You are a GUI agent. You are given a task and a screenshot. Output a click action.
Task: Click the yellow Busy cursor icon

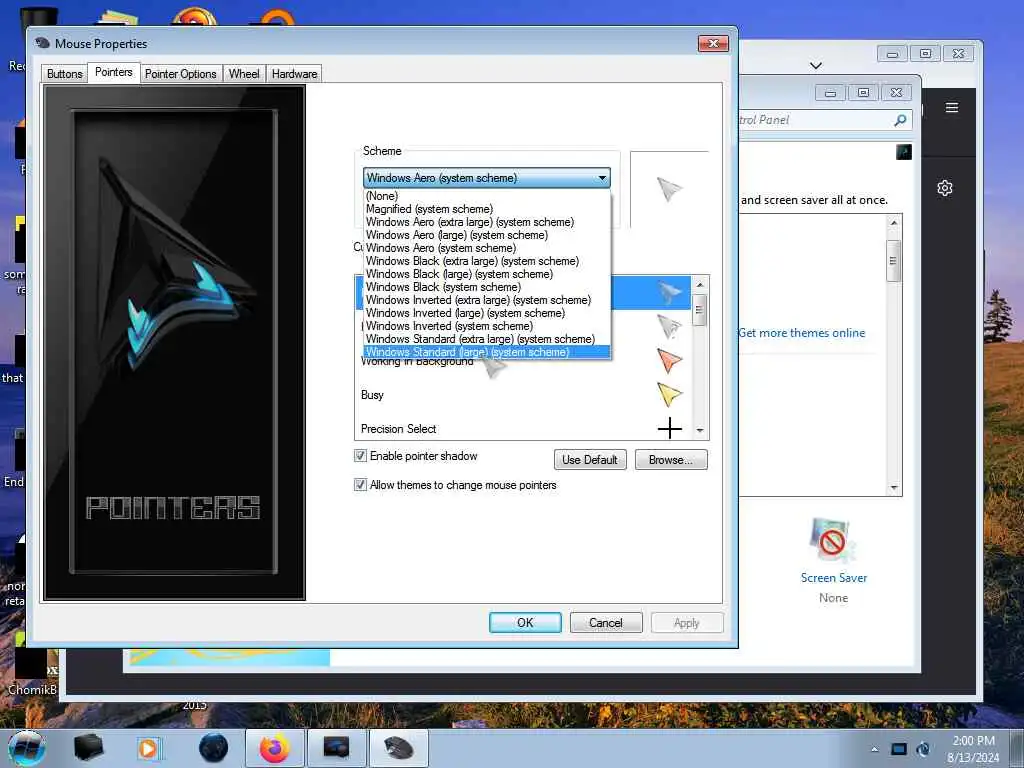[x=669, y=394]
